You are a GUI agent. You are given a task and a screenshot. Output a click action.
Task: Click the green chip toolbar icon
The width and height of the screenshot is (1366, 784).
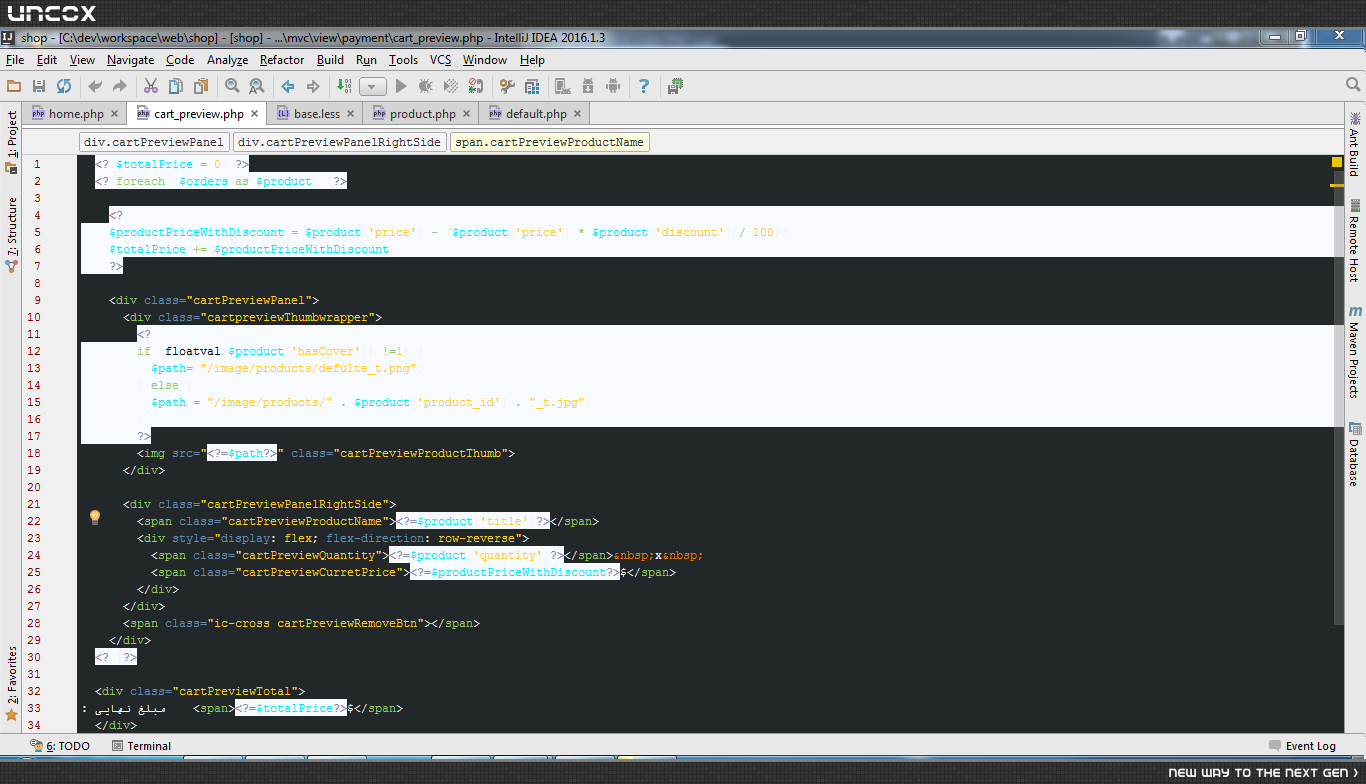(x=676, y=87)
